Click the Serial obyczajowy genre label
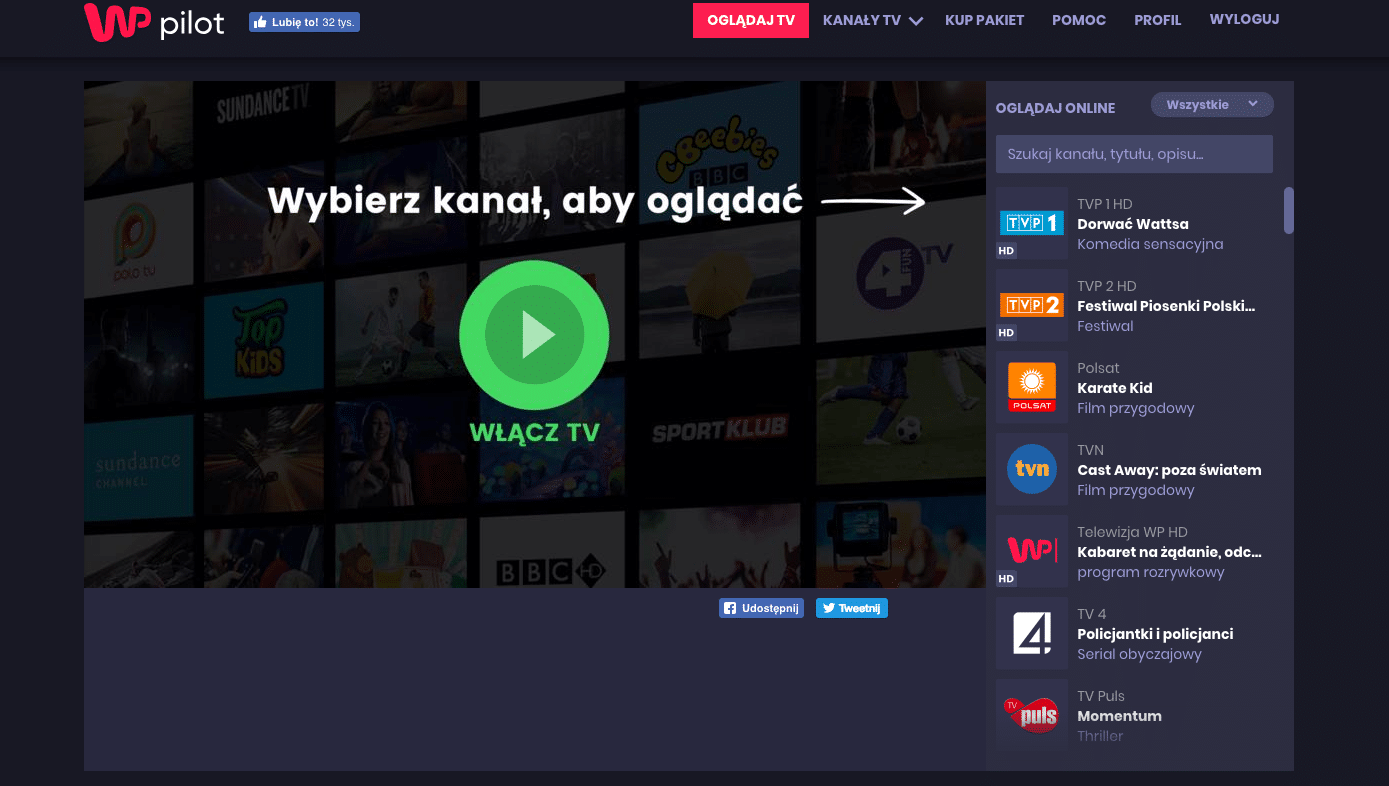Viewport: 1389px width, 786px height. pyautogui.click(x=1139, y=654)
